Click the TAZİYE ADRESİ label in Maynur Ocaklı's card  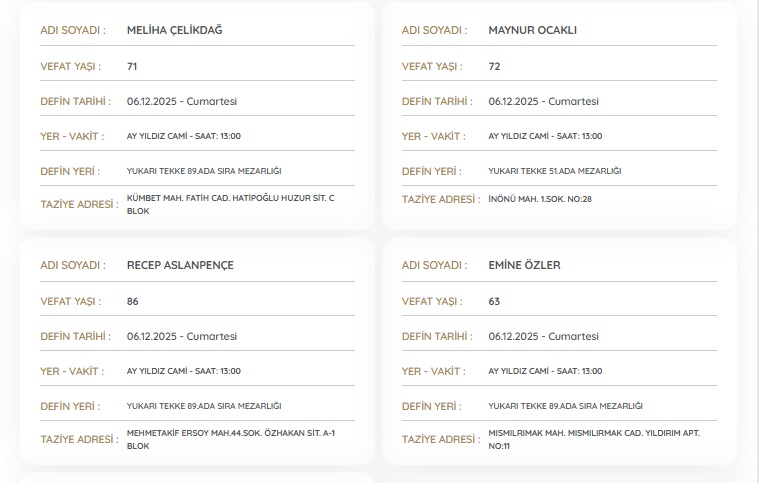(438, 200)
